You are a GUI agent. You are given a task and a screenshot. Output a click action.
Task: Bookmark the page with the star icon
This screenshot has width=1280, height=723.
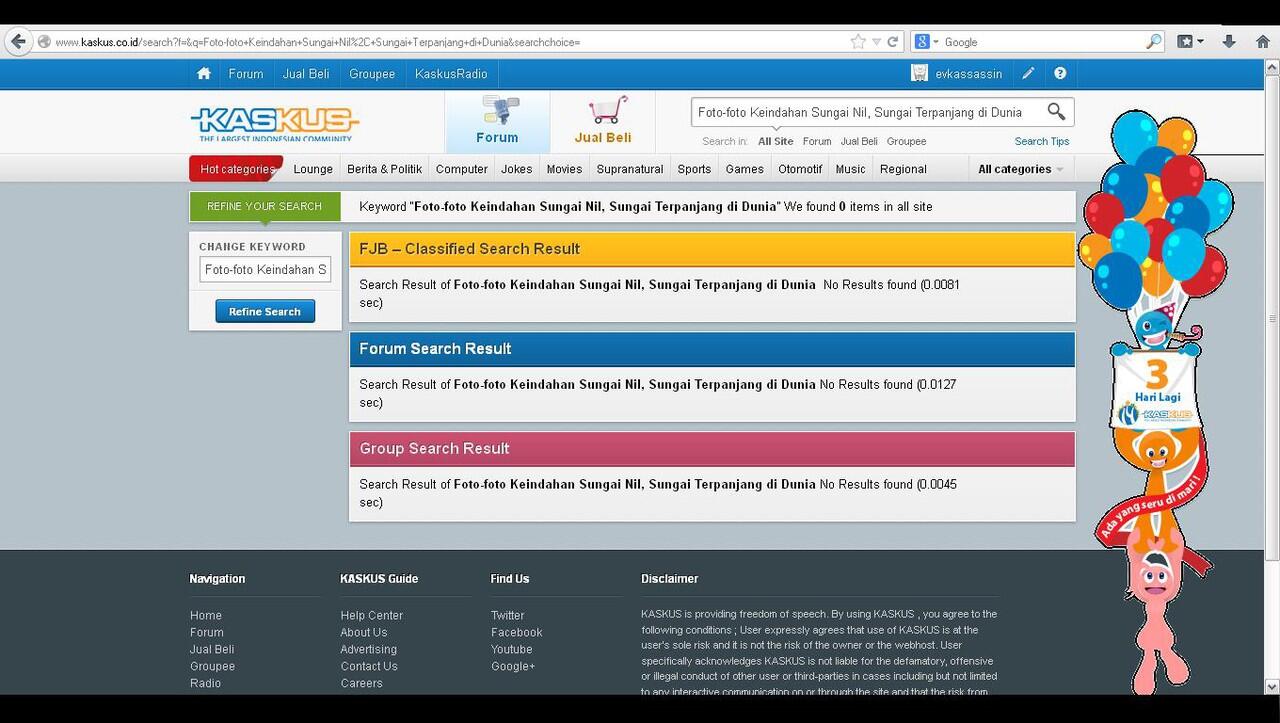[857, 42]
